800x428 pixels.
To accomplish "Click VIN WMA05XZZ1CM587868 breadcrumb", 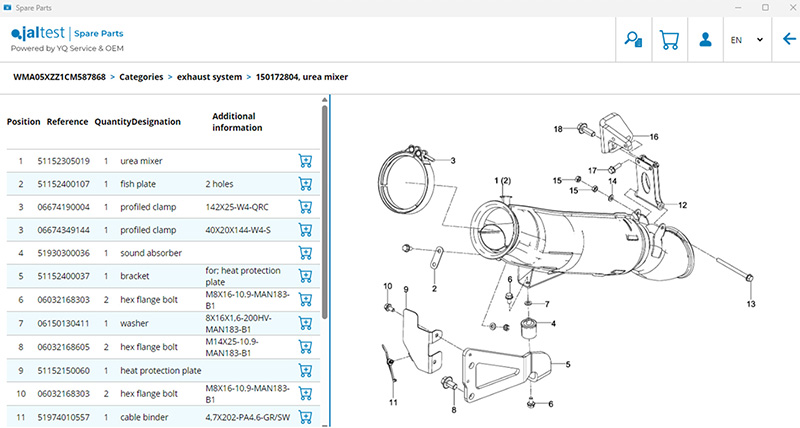I will point(59,76).
